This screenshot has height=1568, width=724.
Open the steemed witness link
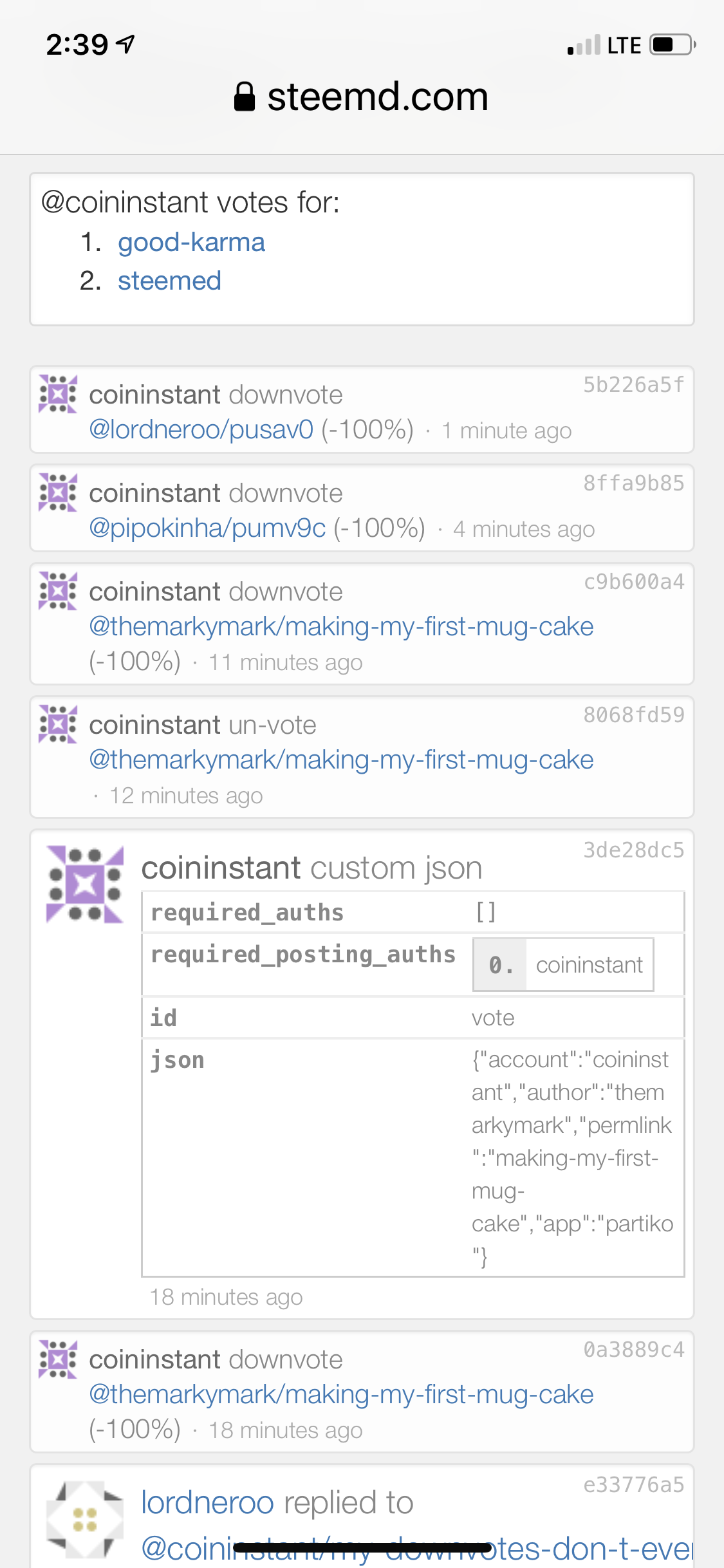pyautogui.click(x=169, y=281)
